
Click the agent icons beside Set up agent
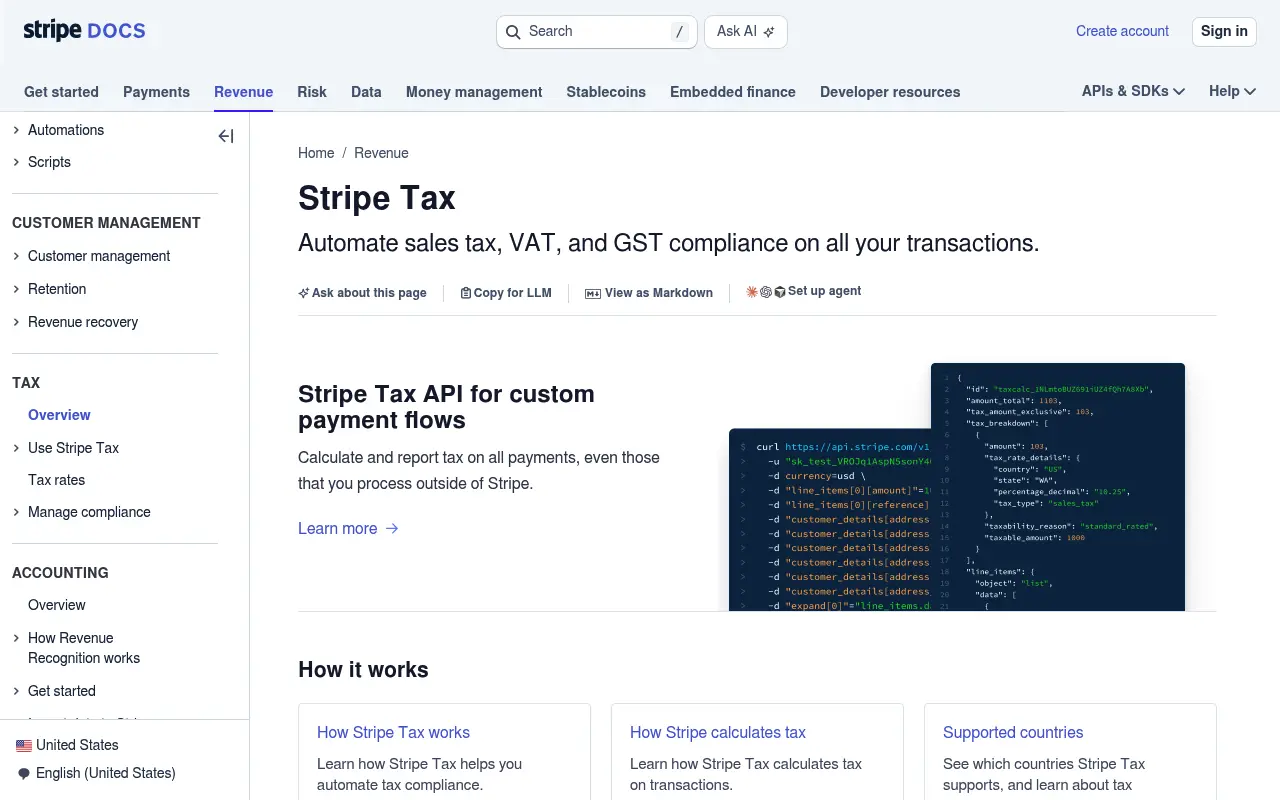click(766, 292)
